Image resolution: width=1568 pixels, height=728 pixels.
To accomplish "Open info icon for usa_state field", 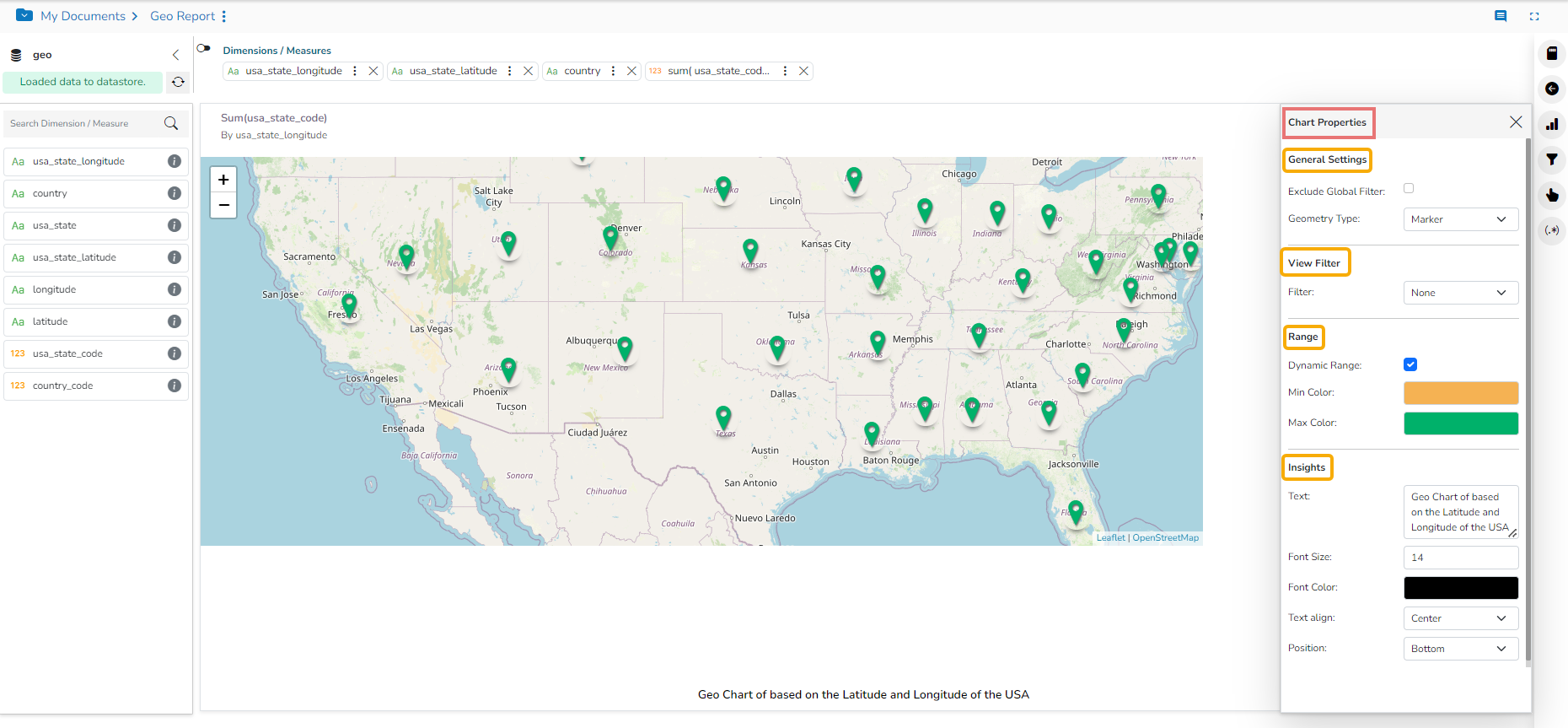I will coord(175,225).
